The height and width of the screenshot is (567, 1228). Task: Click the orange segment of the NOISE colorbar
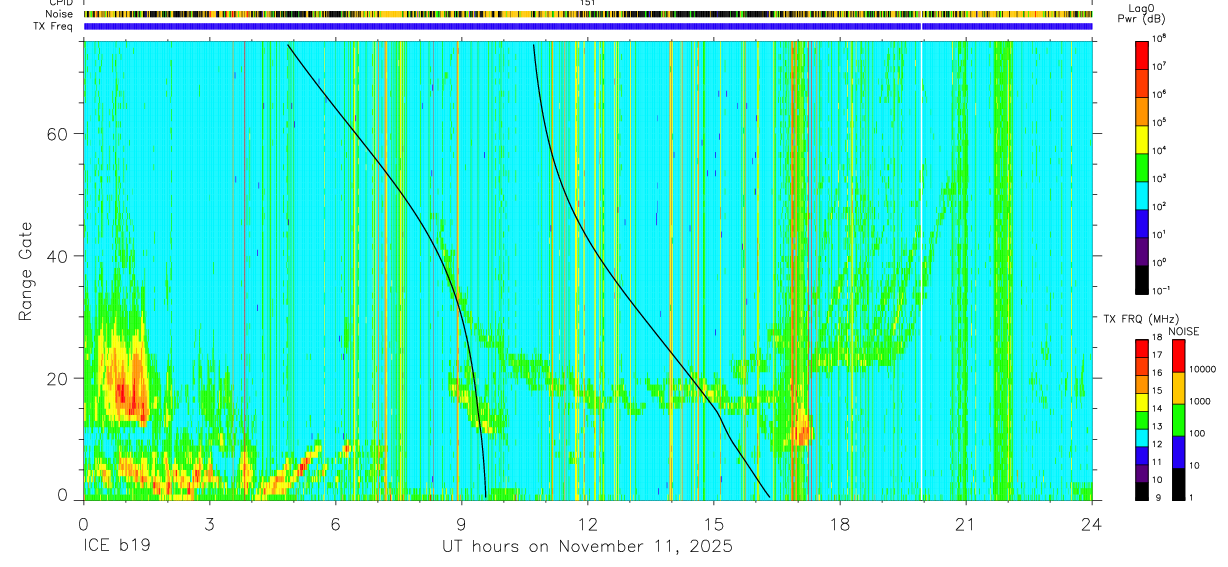click(x=1177, y=388)
